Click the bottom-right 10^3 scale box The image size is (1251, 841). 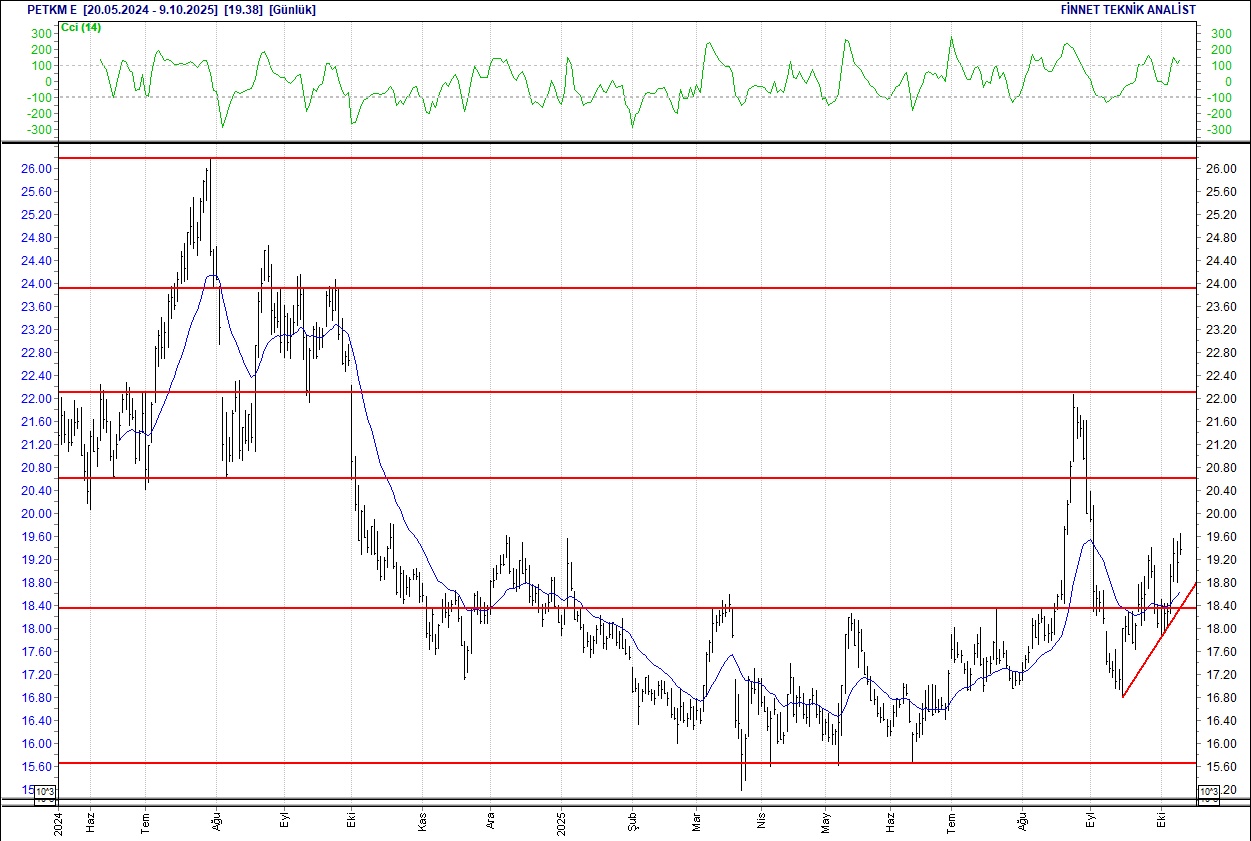1208,794
